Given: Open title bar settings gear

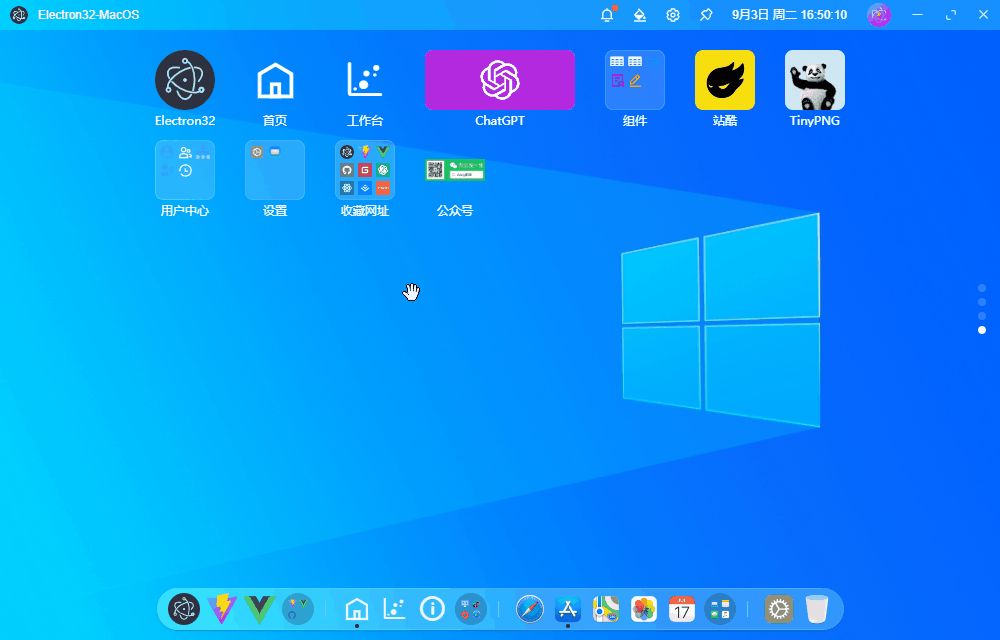Looking at the screenshot, I should click(673, 15).
